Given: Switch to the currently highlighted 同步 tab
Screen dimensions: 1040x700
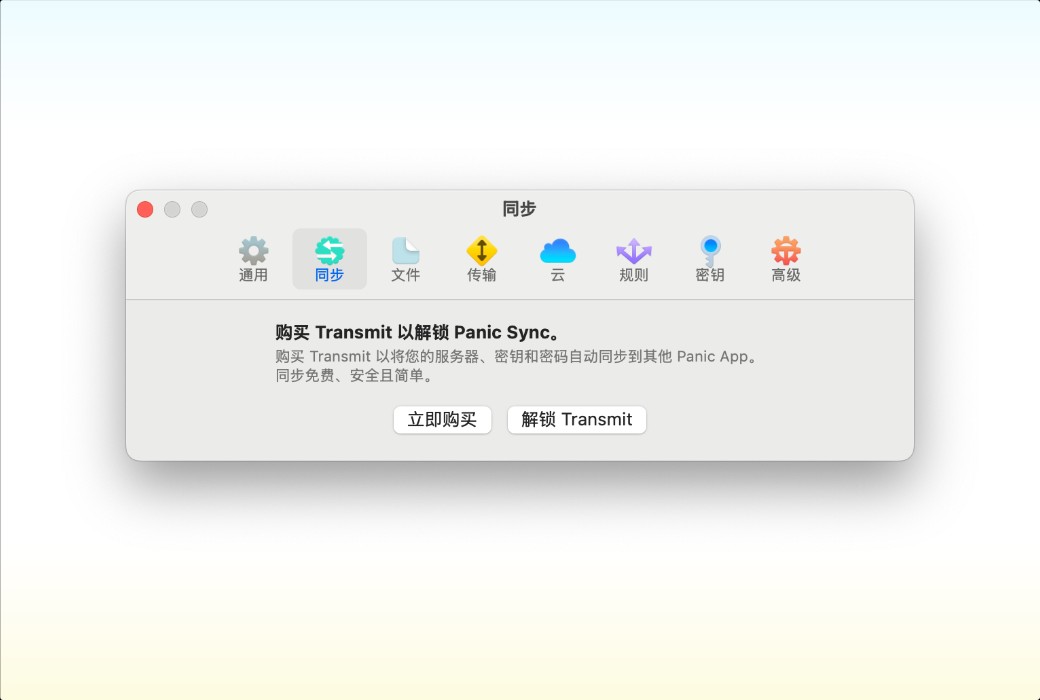Looking at the screenshot, I should point(329,257).
